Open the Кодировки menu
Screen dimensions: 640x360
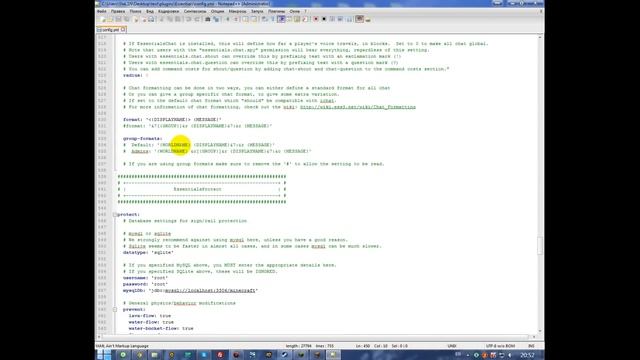[169, 11]
